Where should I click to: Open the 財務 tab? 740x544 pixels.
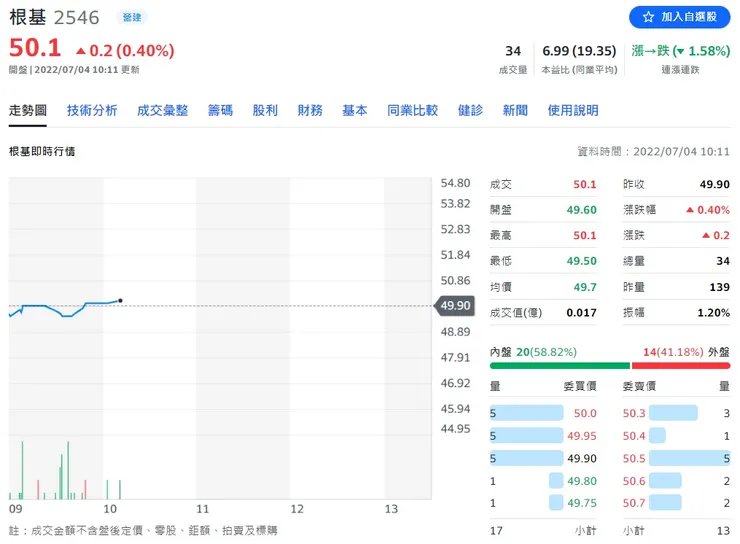[310, 111]
